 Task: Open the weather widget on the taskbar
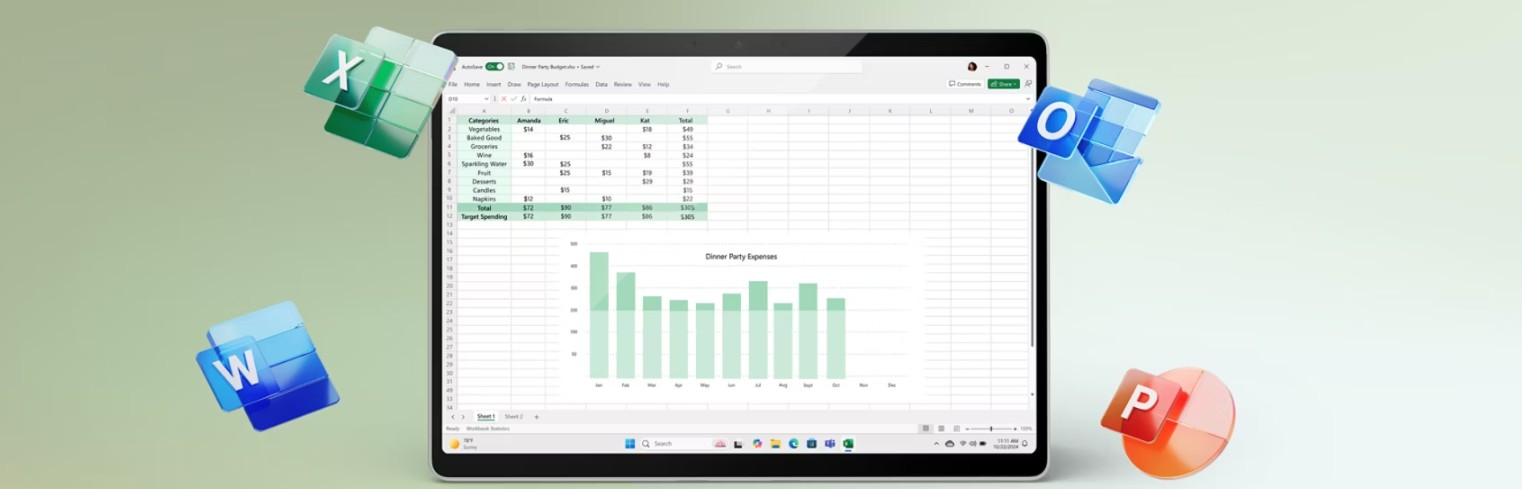(463, 444)
